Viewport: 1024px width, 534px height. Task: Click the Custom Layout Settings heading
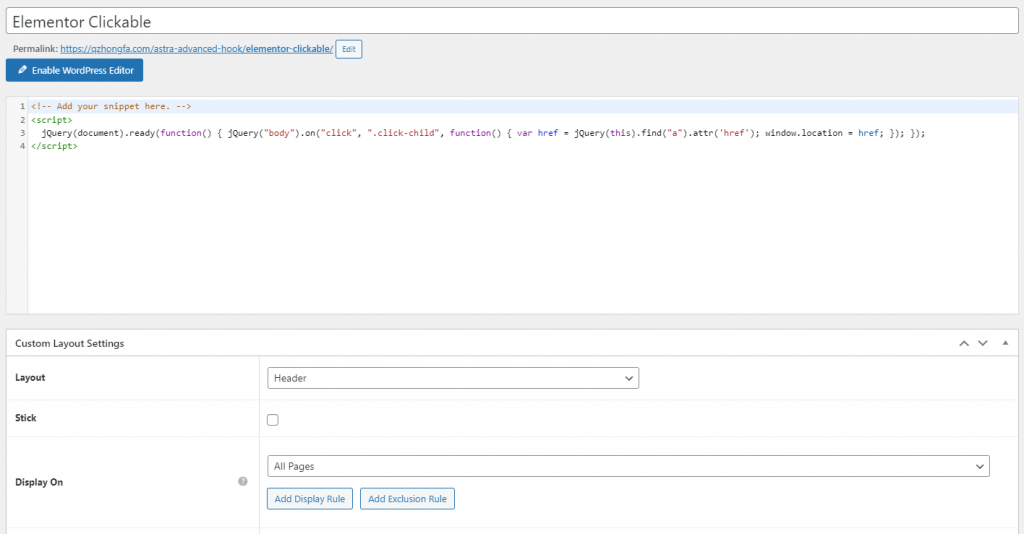(69, 343)
